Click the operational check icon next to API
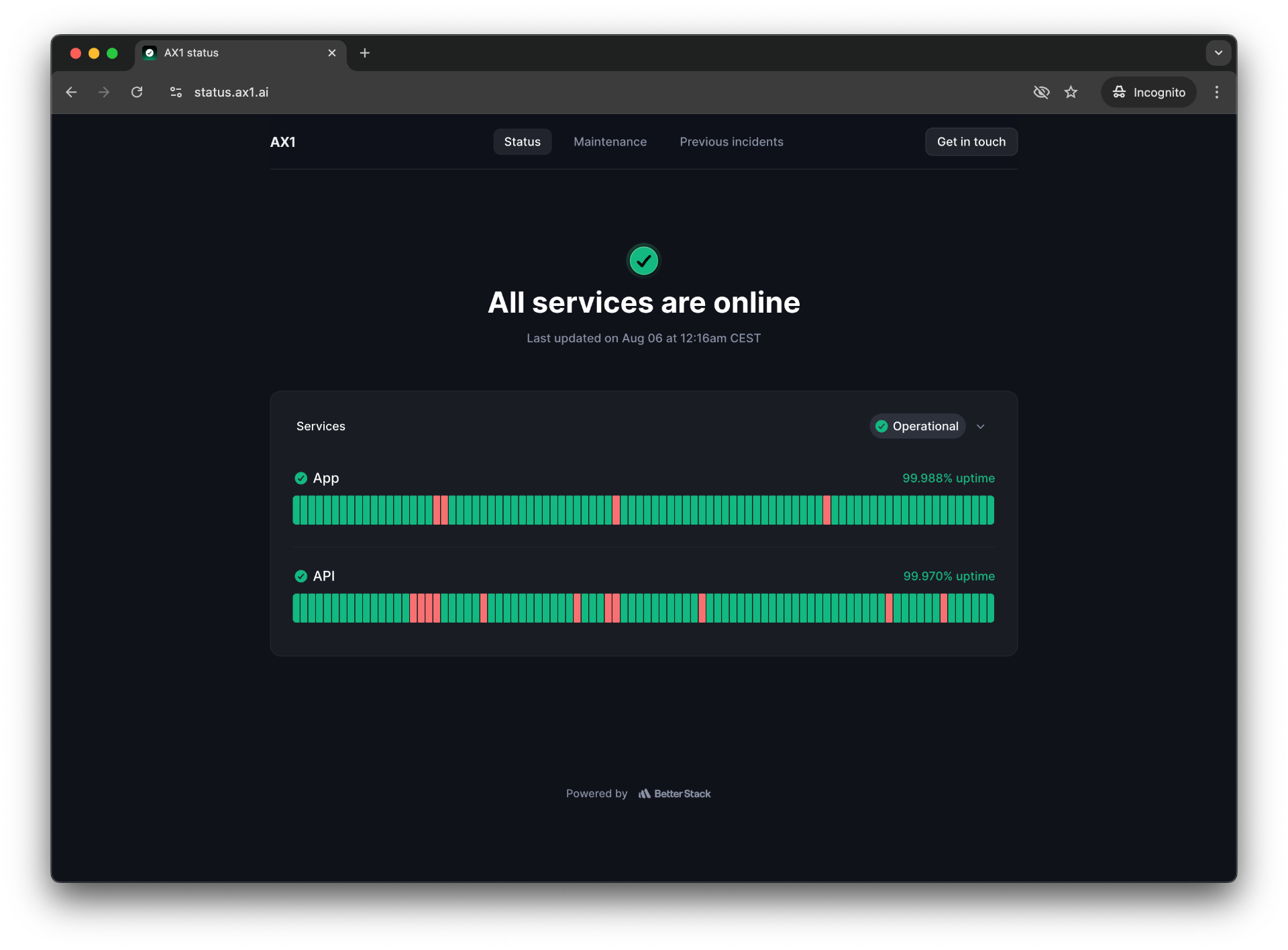 (x=301, y=576)
